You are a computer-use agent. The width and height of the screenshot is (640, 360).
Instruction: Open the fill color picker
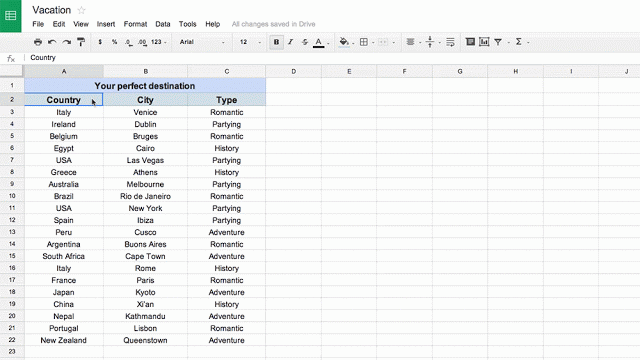(x=344, y=42)
